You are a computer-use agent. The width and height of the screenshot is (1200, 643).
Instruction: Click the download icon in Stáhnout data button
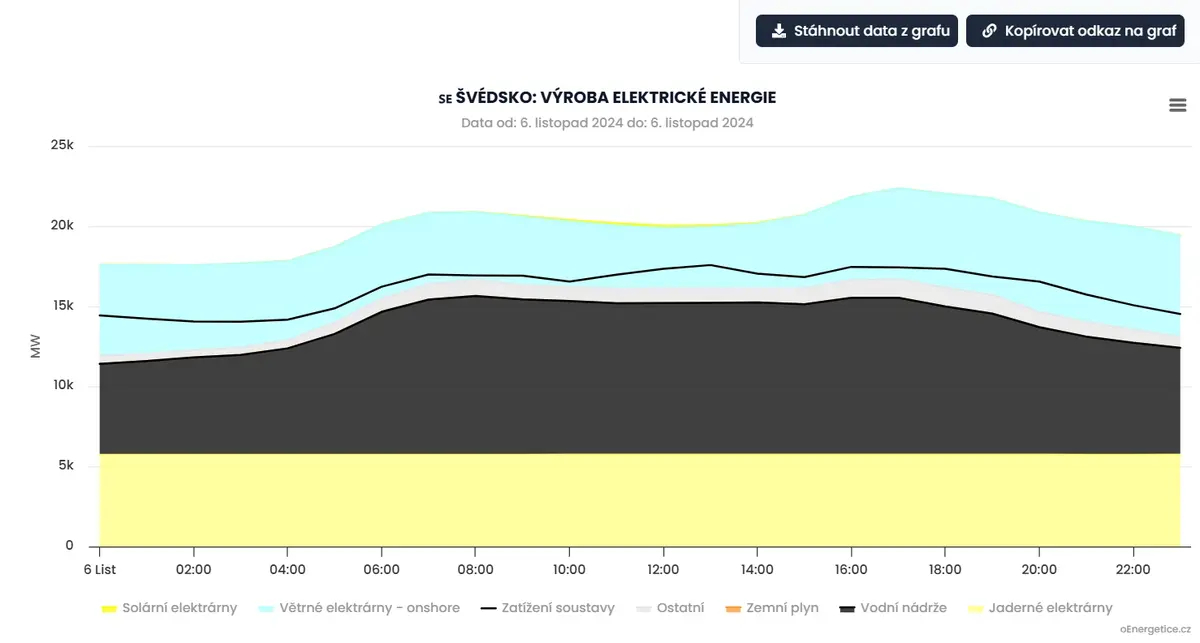tap(777, 31)
